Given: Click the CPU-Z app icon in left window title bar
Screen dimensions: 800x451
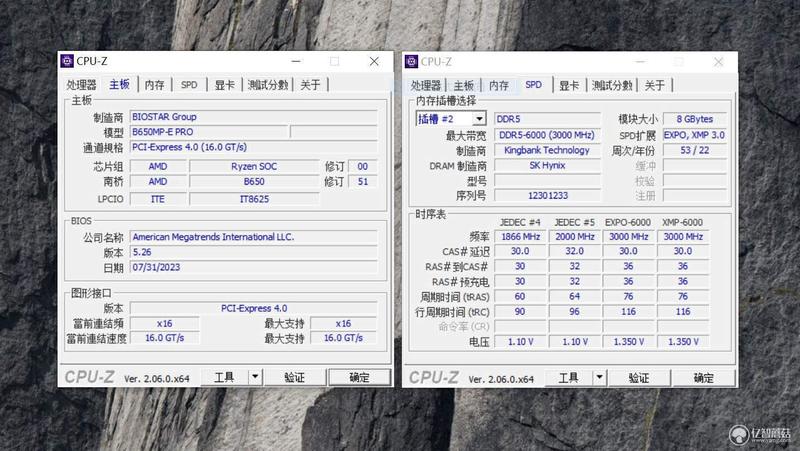Looking at the screenshot, I should tap(67, 61).
